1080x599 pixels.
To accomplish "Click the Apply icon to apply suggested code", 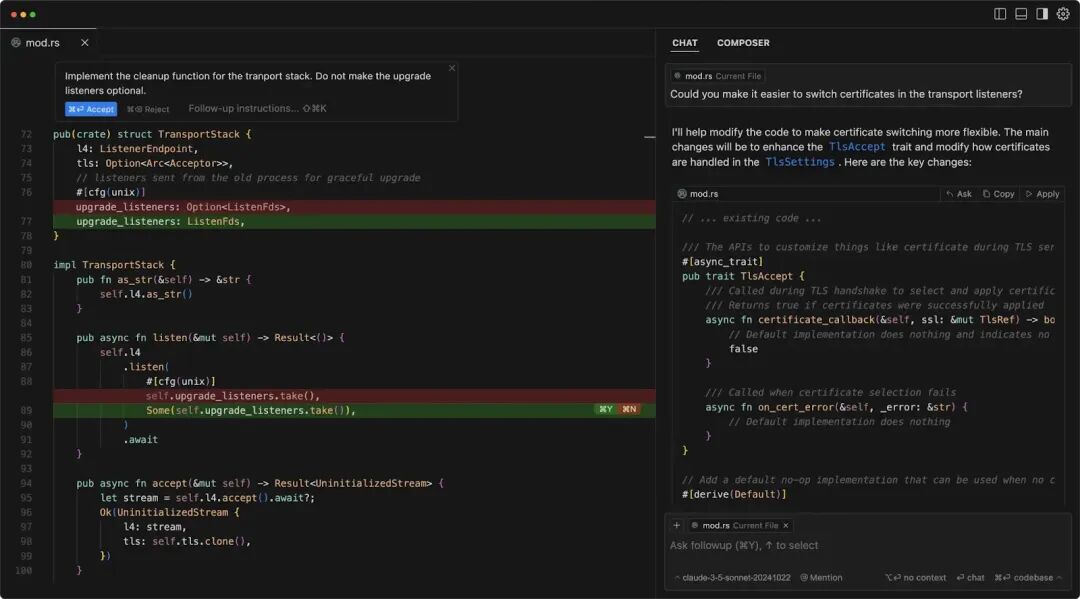I will tap(1043, 194).
